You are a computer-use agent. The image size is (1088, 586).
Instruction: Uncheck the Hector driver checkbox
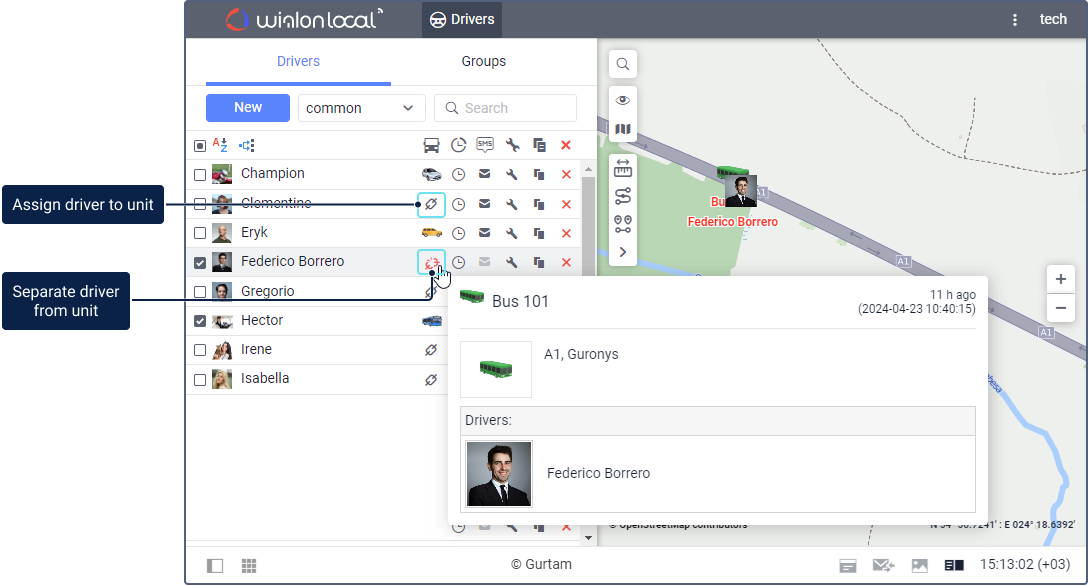[200, 321]
